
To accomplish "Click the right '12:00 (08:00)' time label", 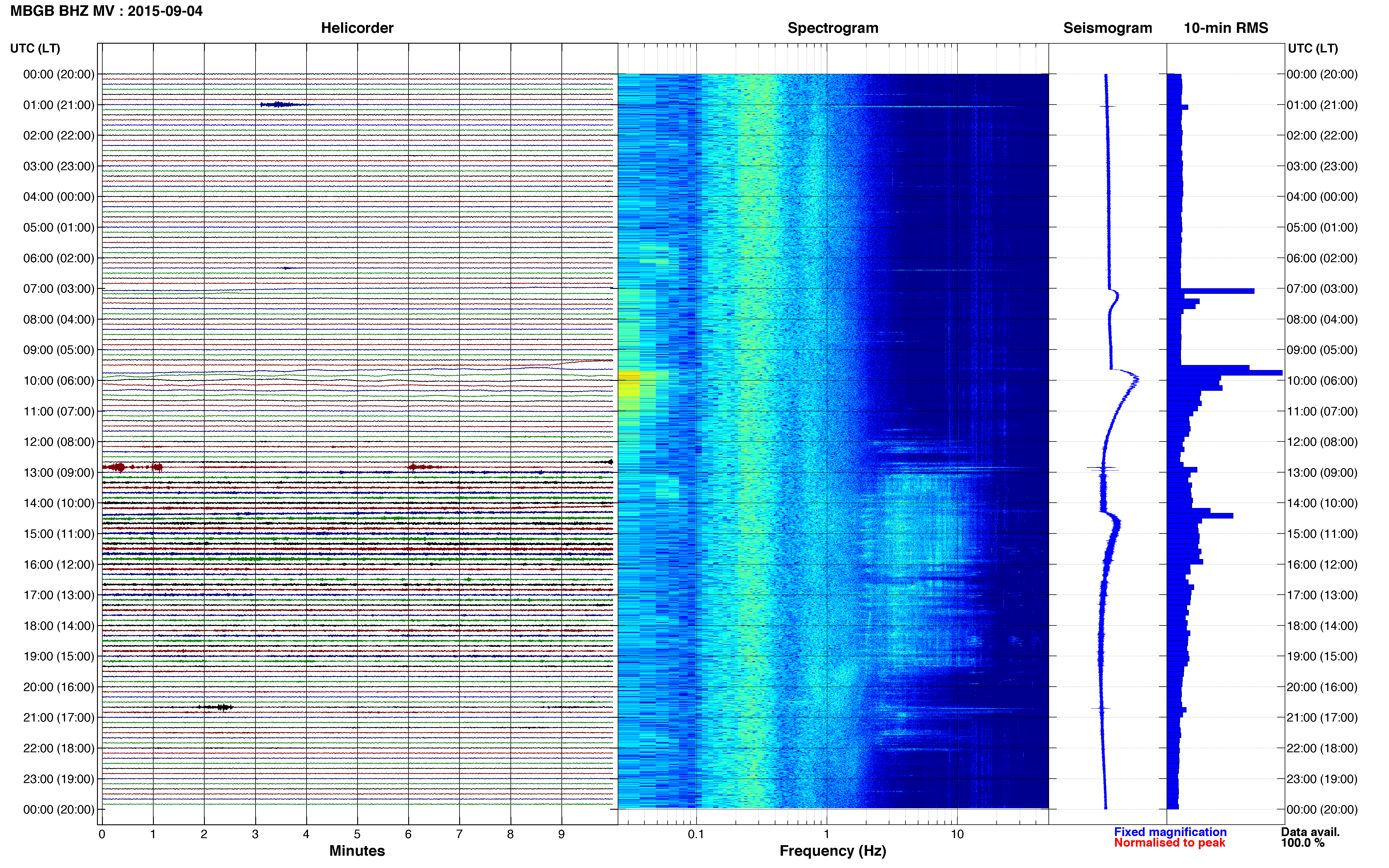I will click(1322, 442).
